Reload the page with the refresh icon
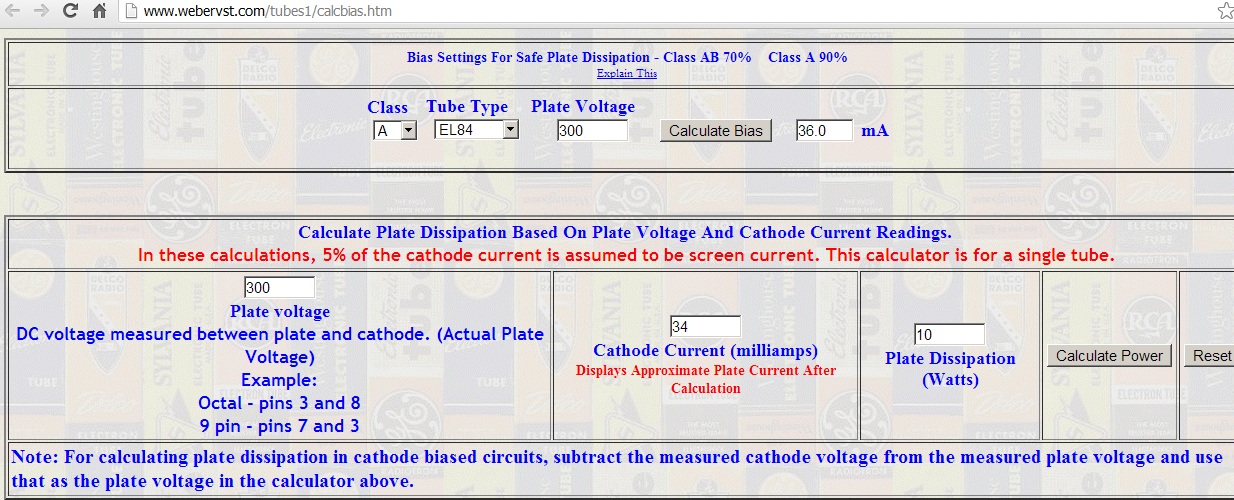The width and height of the screenshot is (1234, 500). [70, 12]
